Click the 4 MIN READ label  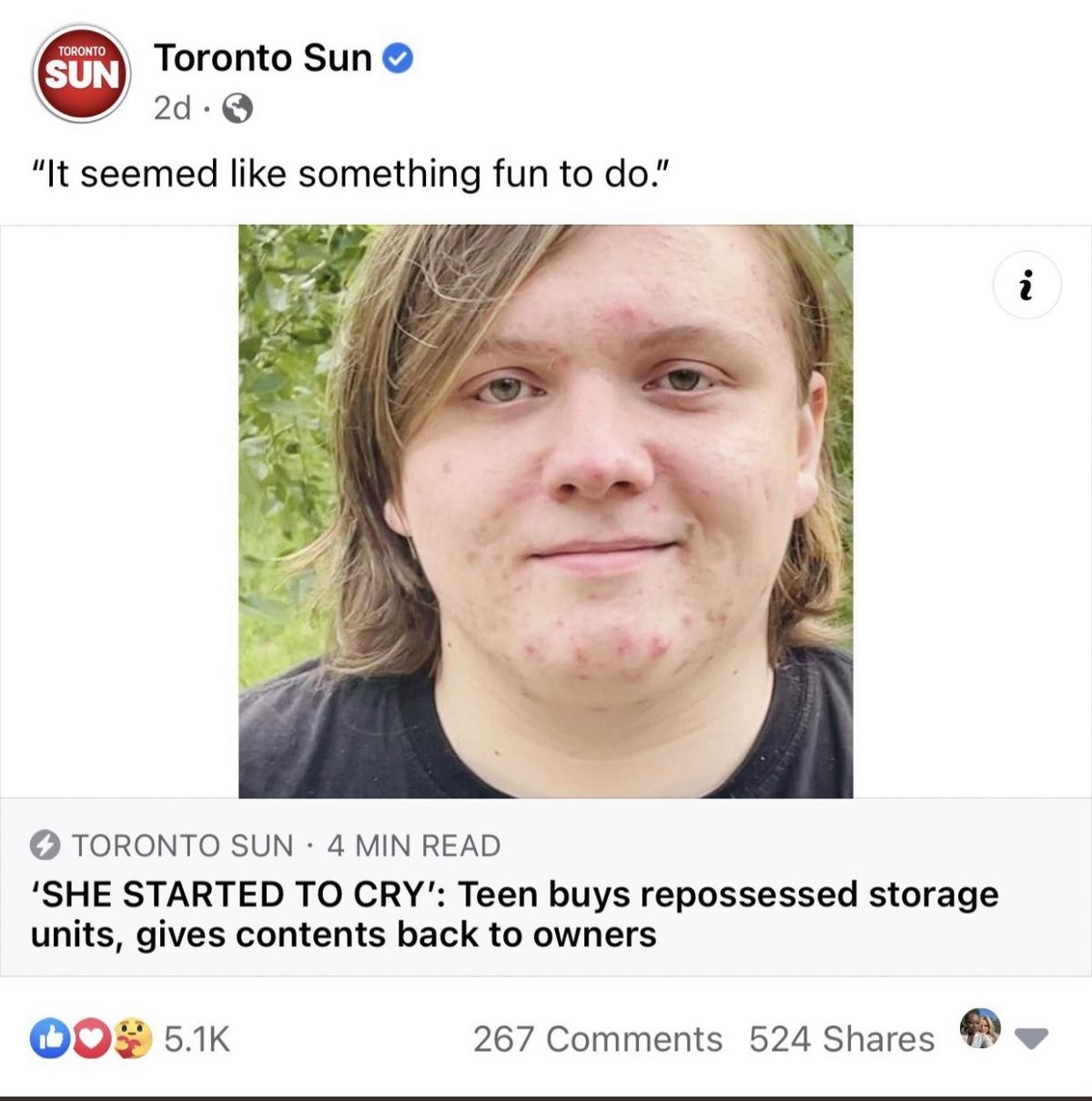[x=414, y=846]
